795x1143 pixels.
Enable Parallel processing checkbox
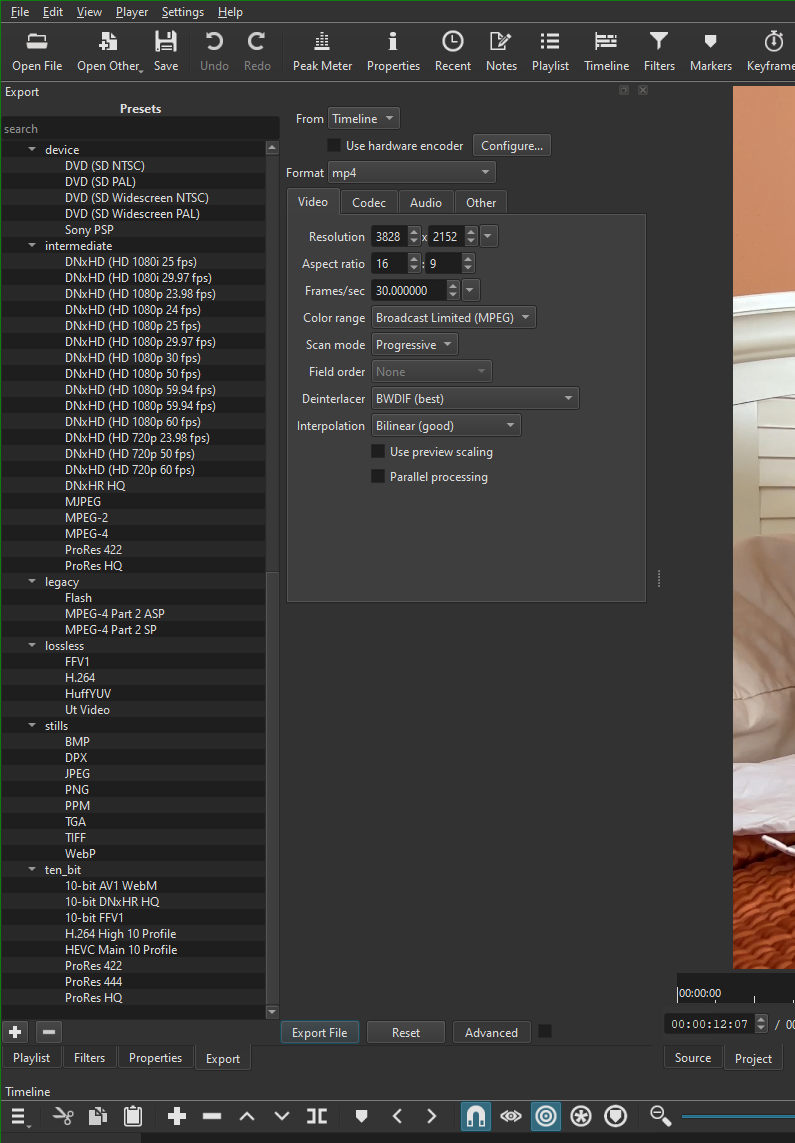pyautogui.click(x=378, y=477)
